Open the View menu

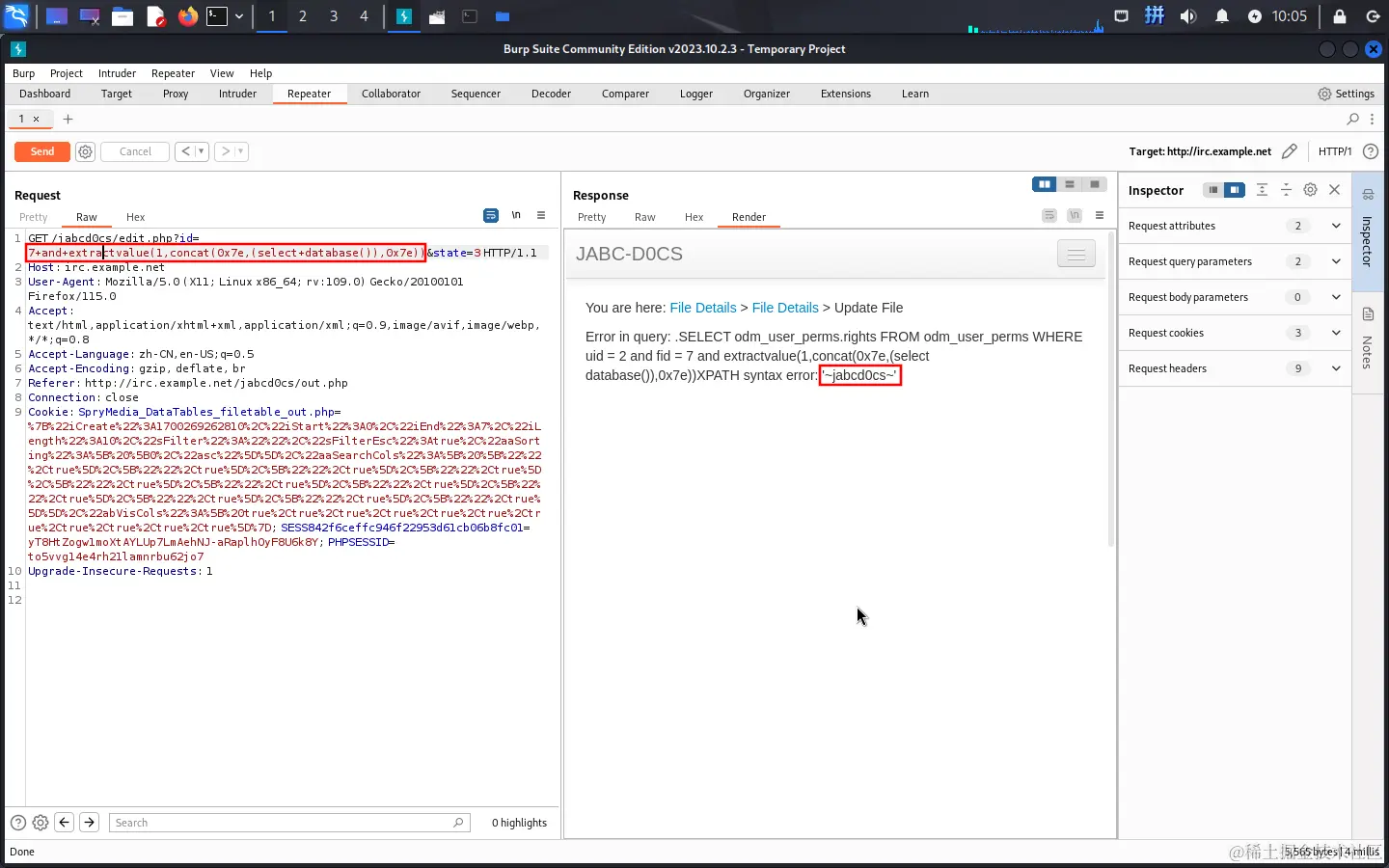pyautogui.click(x=222, y=73)
